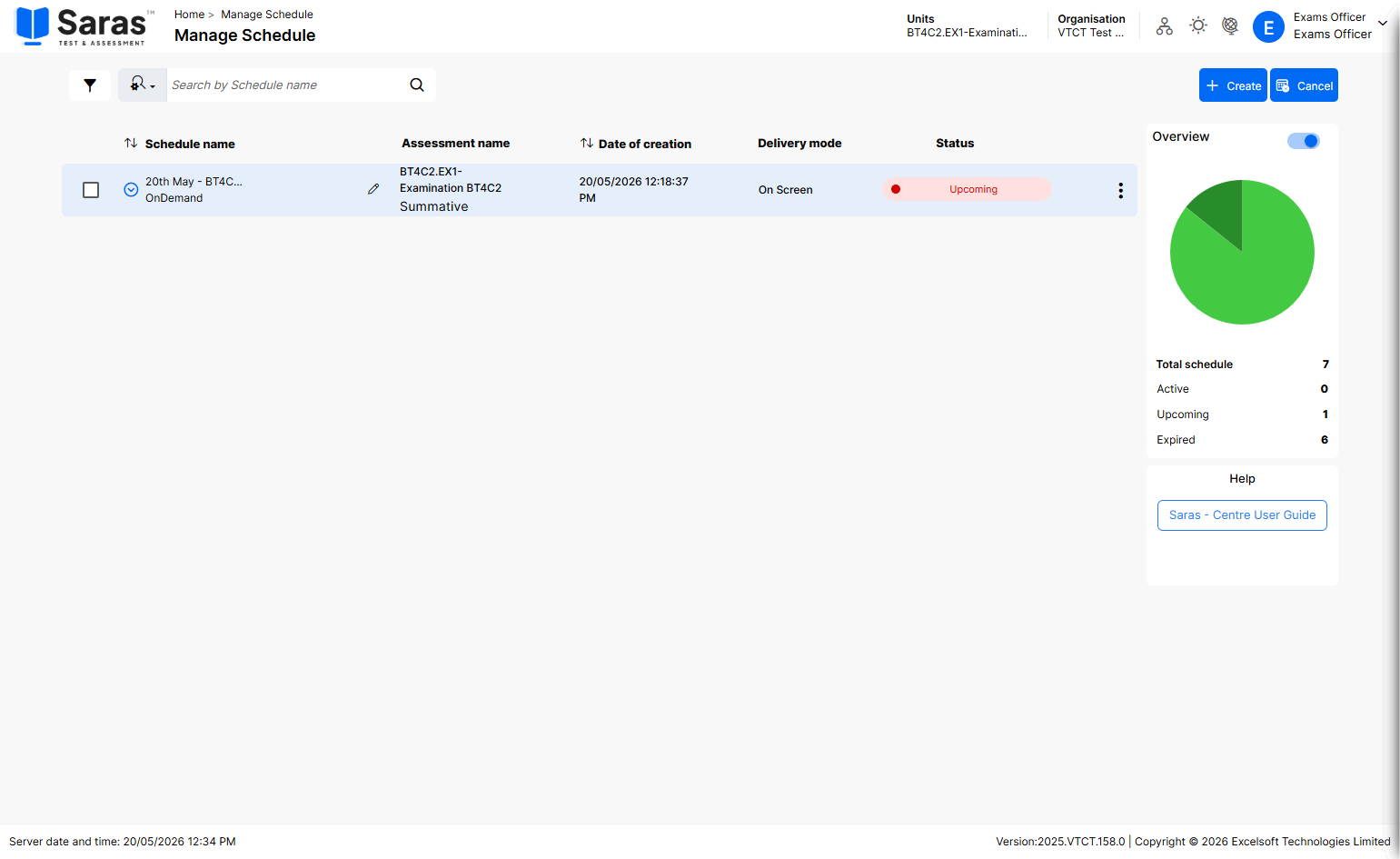Screen dimensions: 1400x859
Task: Select the 20th May schedule checkbox
Action: coord(91,190)
